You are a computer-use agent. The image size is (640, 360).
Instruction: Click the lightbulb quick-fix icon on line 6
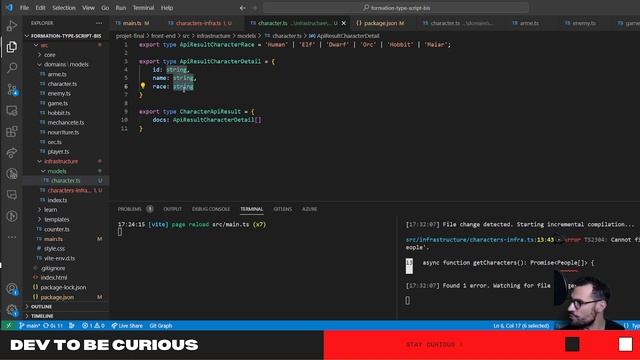[x=143, y=86]
